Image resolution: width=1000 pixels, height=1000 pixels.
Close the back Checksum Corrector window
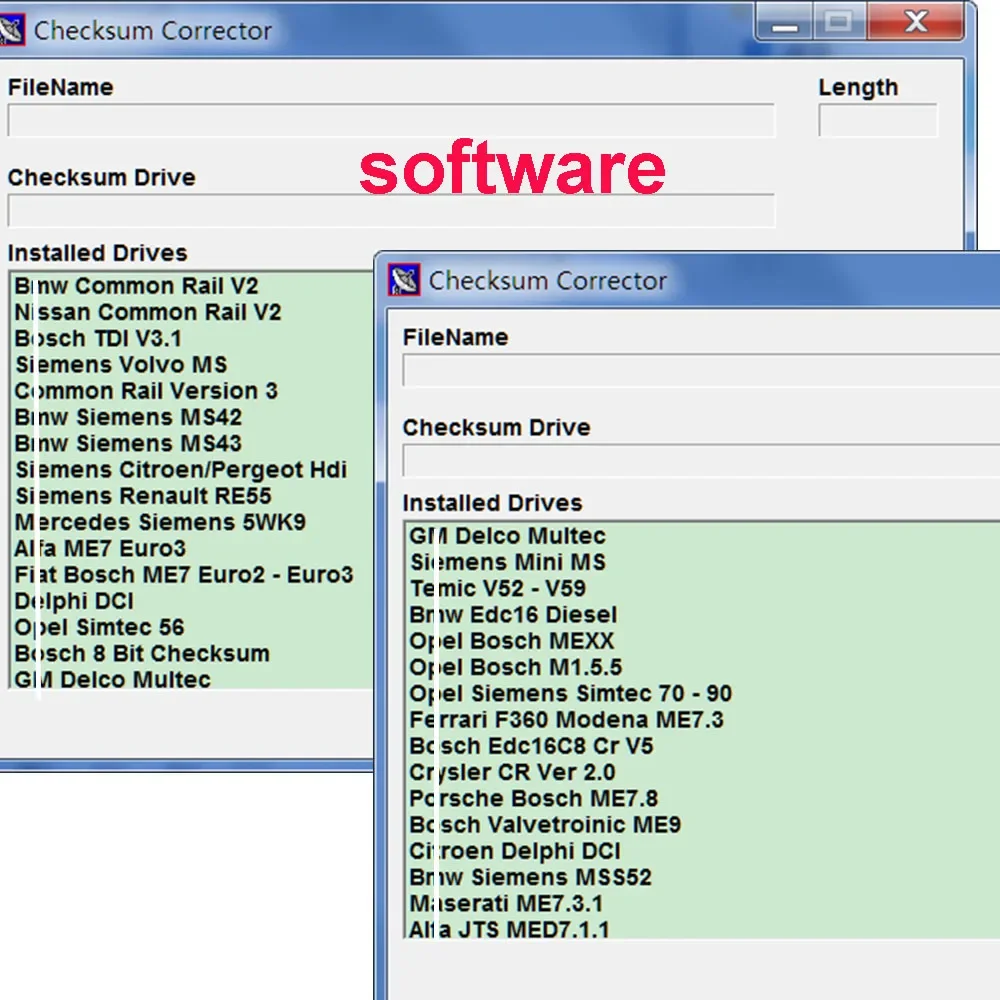click(x=915, y=23)
